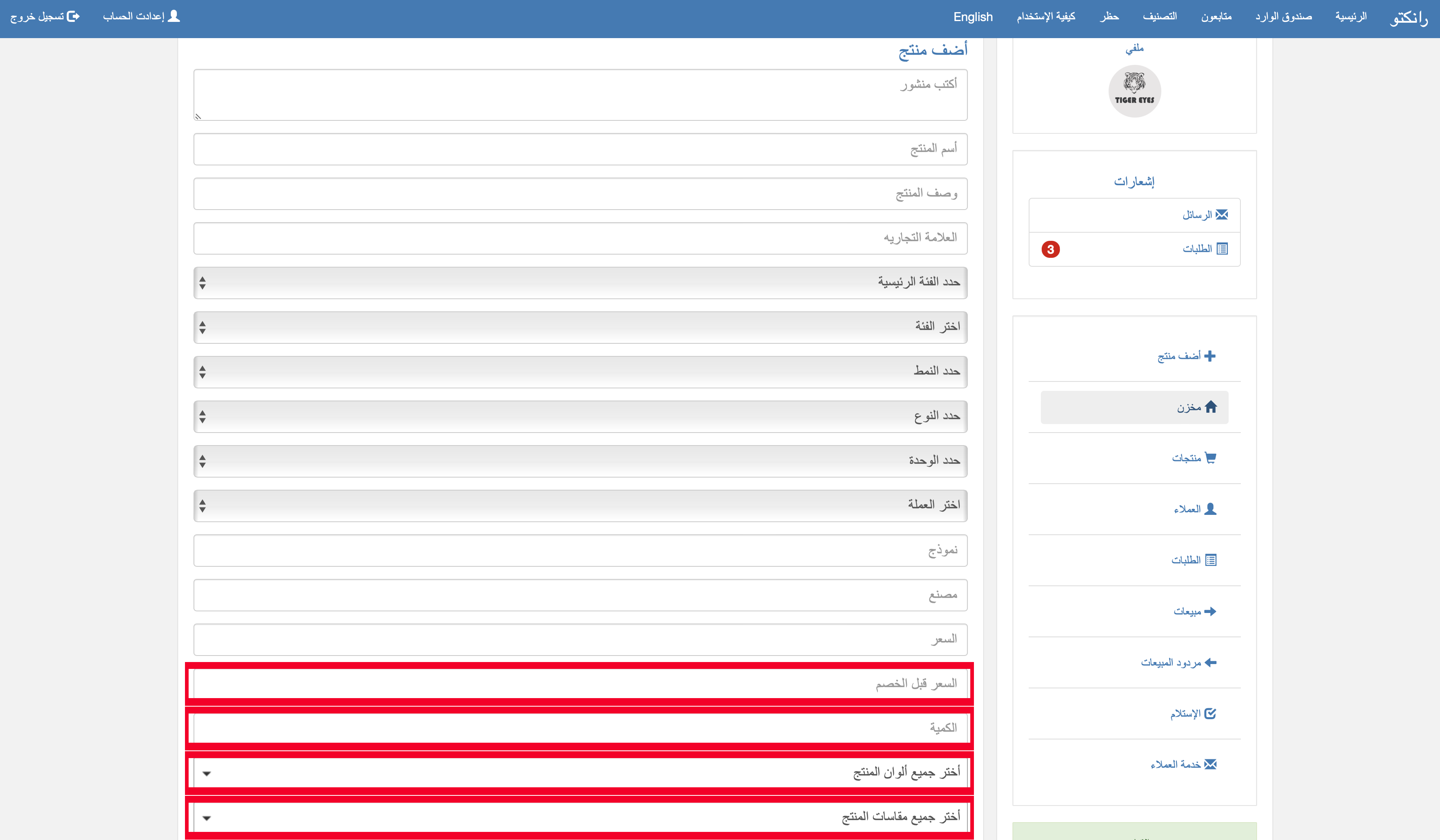
Task: Expand the حدد النمط select
Action: coord(580,372)
